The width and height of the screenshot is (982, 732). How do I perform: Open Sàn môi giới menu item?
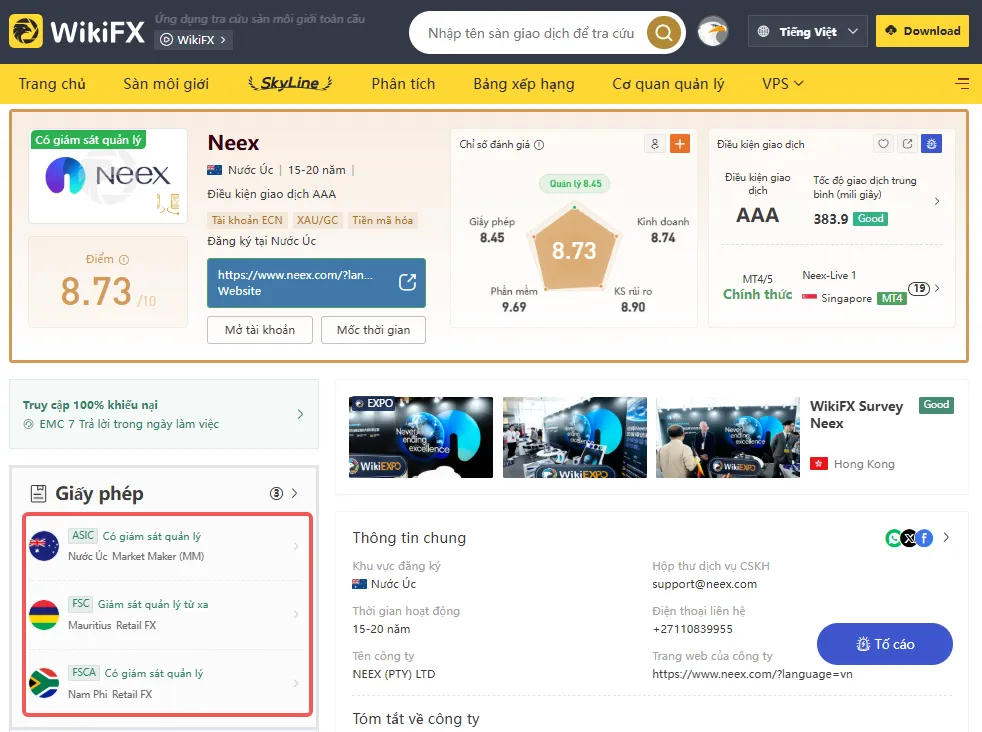[x=166, y=83]
